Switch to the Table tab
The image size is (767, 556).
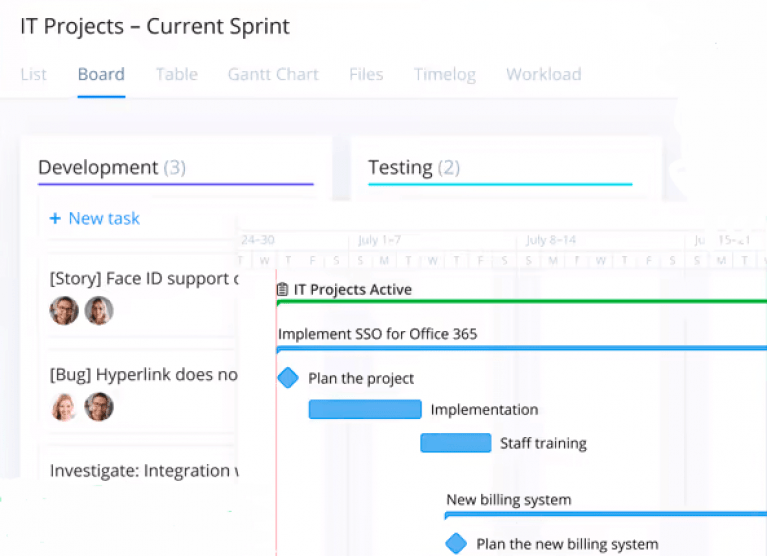pyautogui.click(x=176, y=75)
